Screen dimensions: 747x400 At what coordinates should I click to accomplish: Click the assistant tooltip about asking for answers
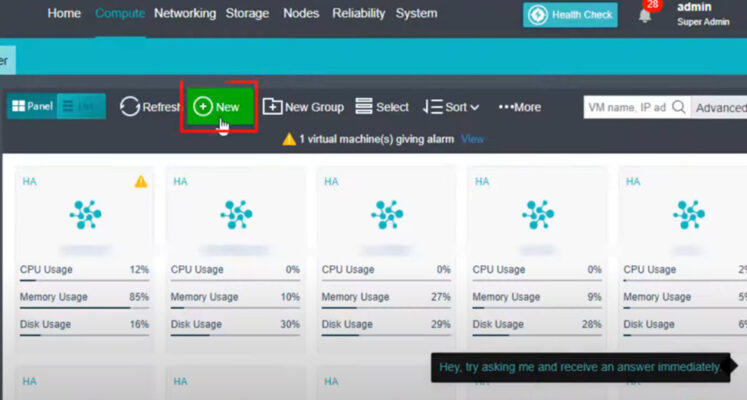pyautogui.click(x=581, y=367)
